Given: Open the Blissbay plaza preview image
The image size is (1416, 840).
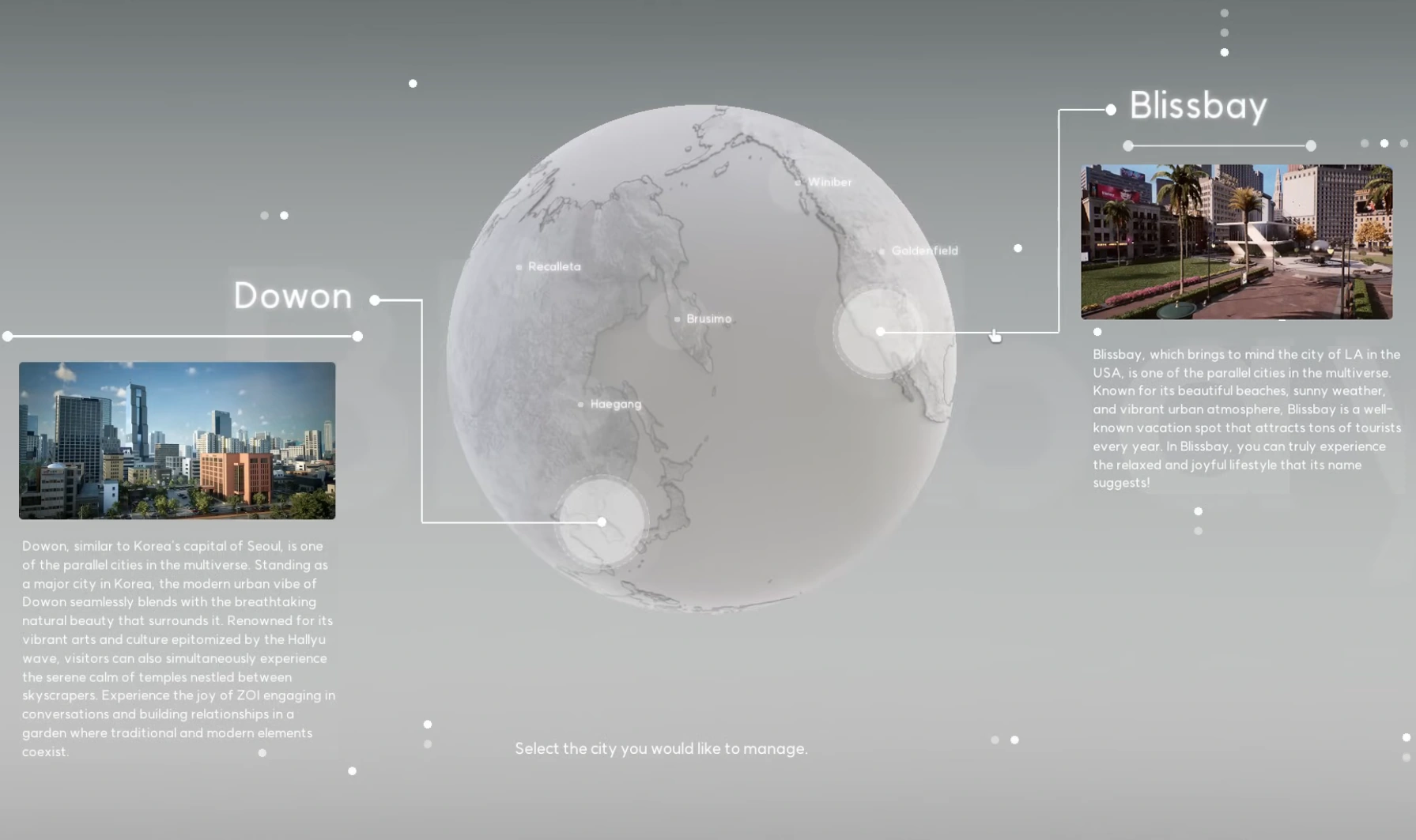Looking at the screenshot, I should point(1237,242).
